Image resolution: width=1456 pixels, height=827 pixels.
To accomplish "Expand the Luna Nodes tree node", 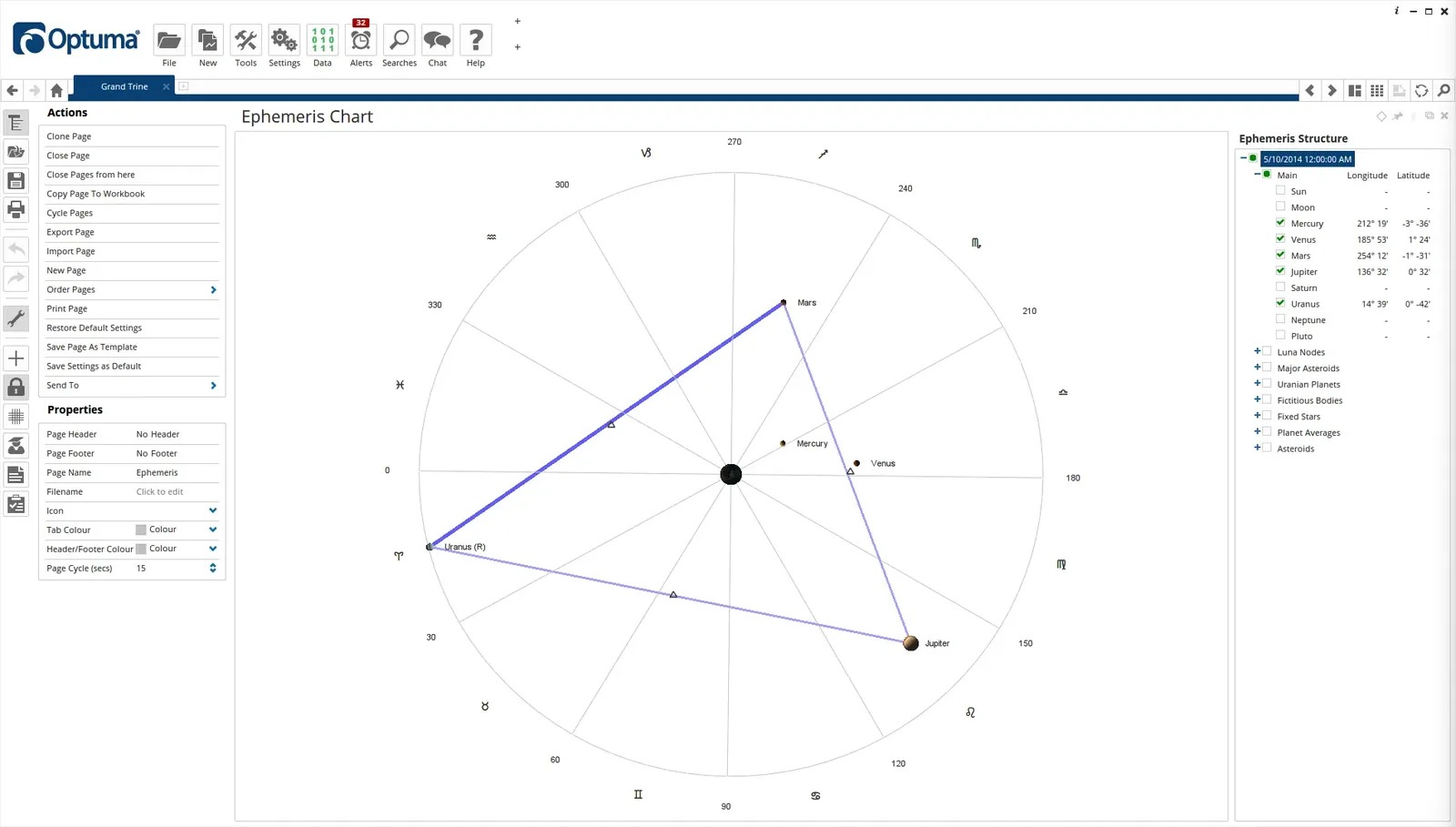I will (x=1258, y=351).
